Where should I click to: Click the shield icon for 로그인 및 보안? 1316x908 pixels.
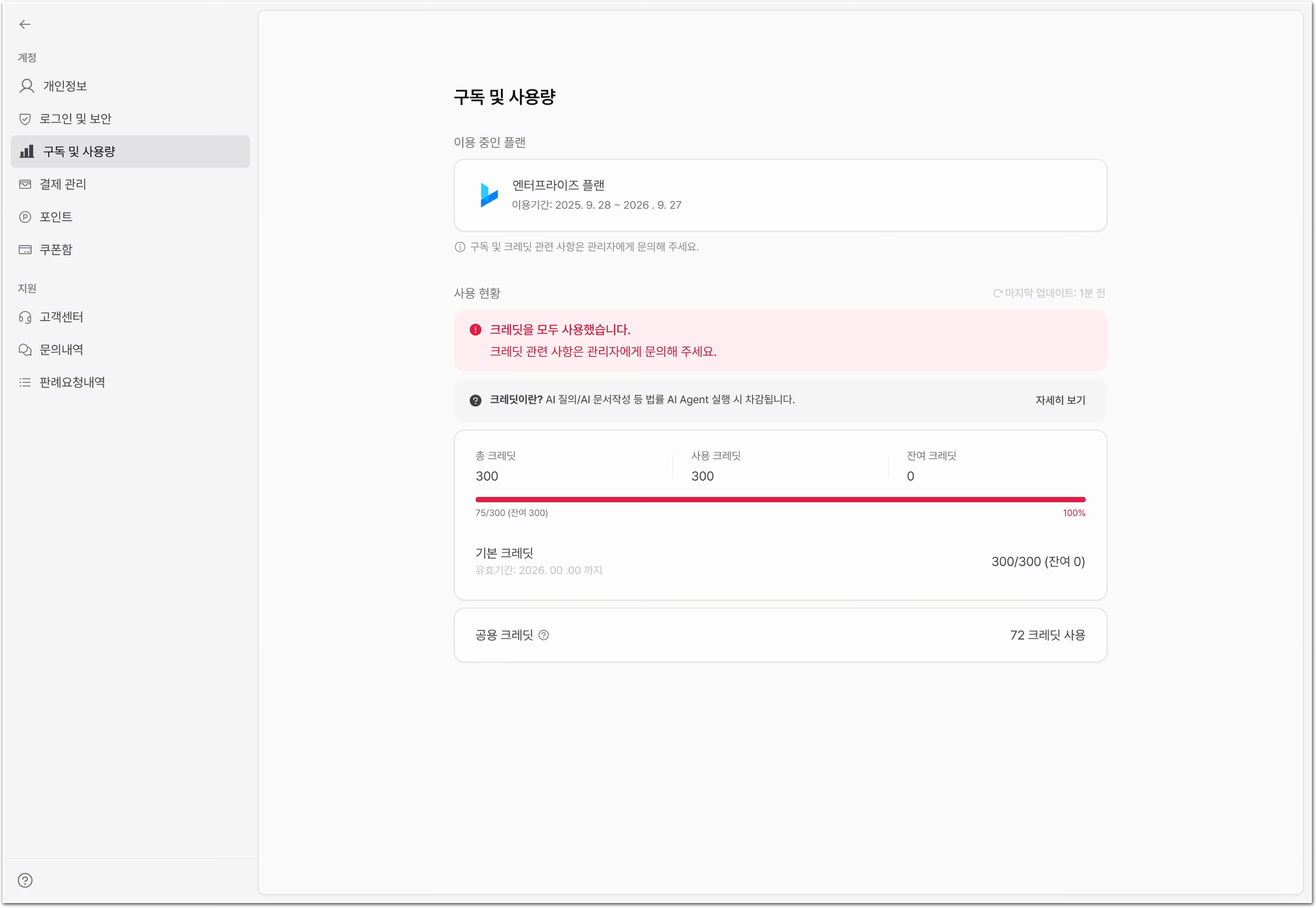point(25,119)
